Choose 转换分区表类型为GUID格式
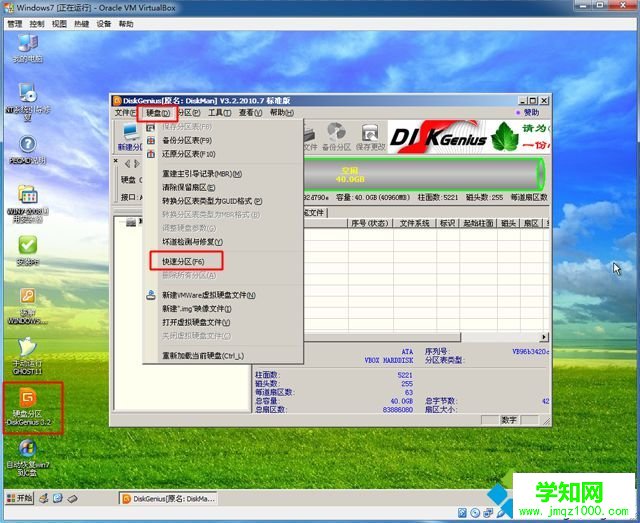 coord(223,201)
